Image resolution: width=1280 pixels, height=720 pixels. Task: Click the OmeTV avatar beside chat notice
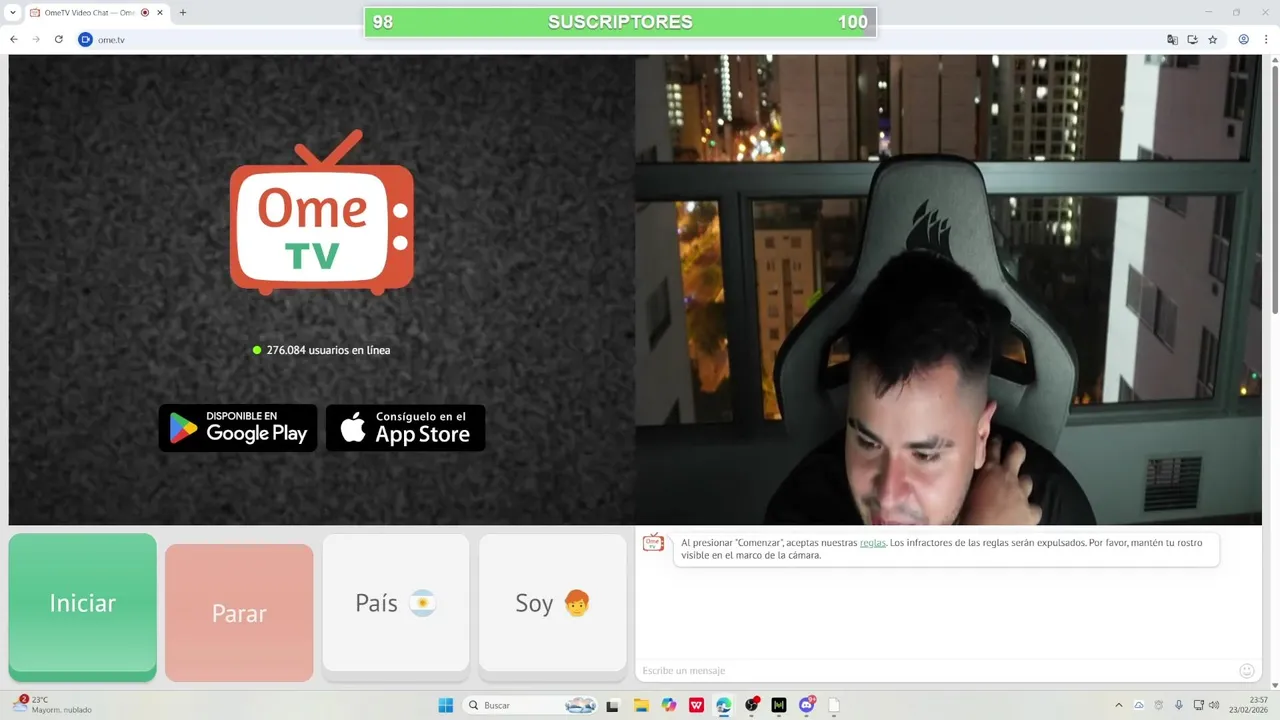tap(653, 543)
